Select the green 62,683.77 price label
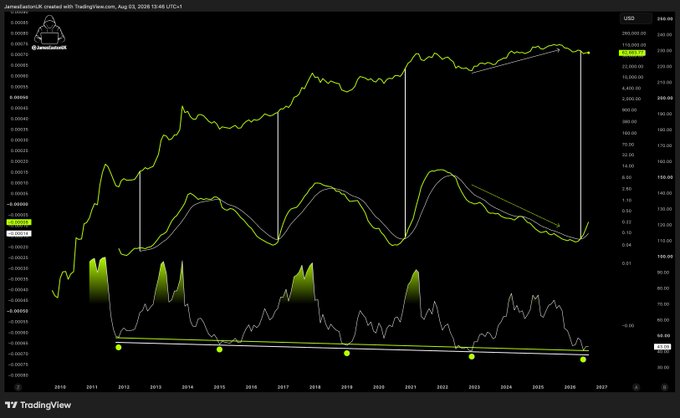 tap(633, 53)
